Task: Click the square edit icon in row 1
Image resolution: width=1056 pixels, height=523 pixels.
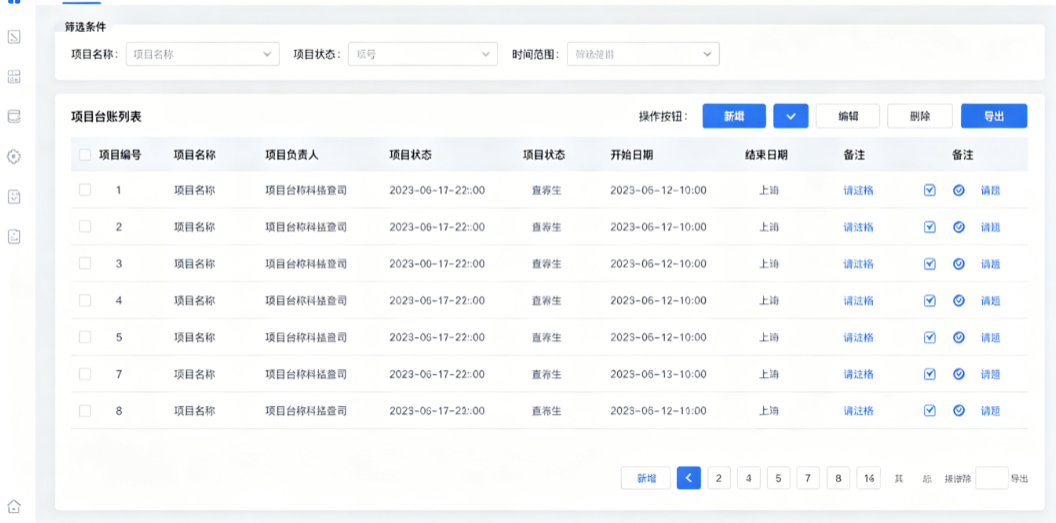Action: (929, 190)
